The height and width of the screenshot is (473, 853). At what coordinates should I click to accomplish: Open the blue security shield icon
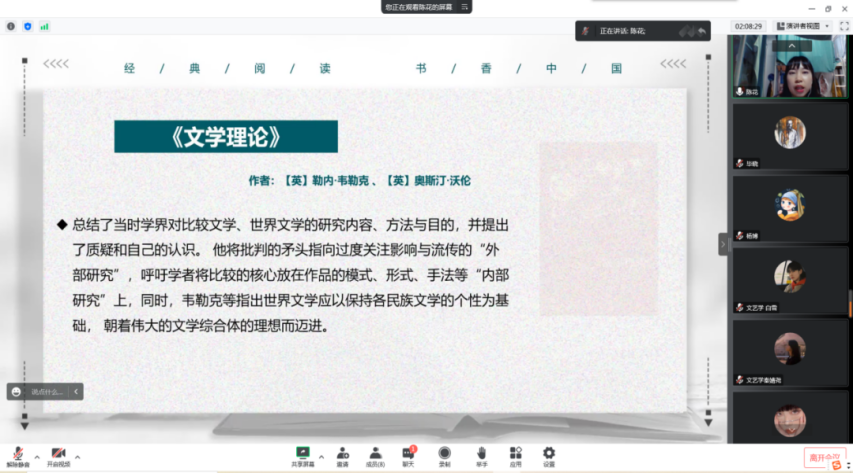click(x=27, y=26)
